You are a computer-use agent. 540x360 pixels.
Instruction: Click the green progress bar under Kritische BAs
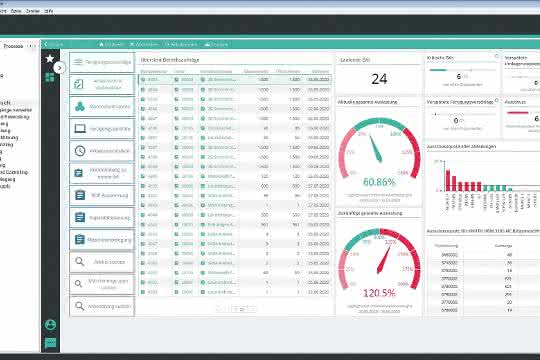(438, 70)
